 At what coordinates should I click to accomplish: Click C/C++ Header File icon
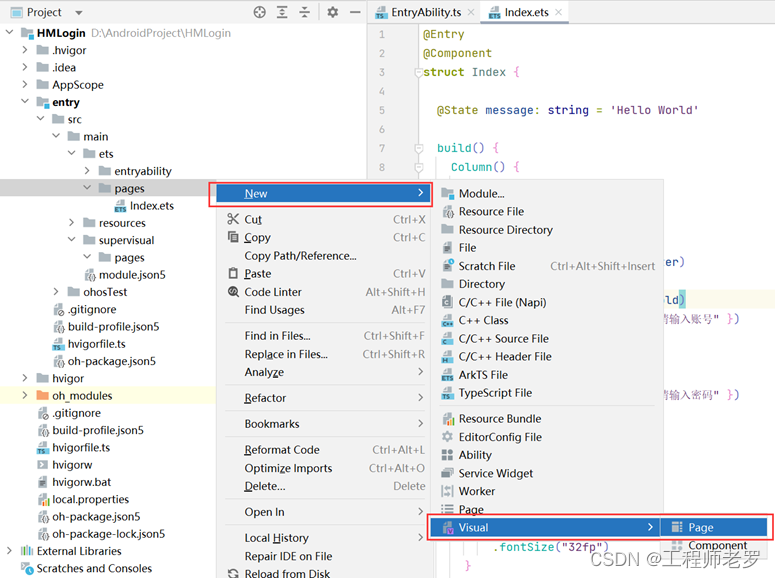coord(447,356)
